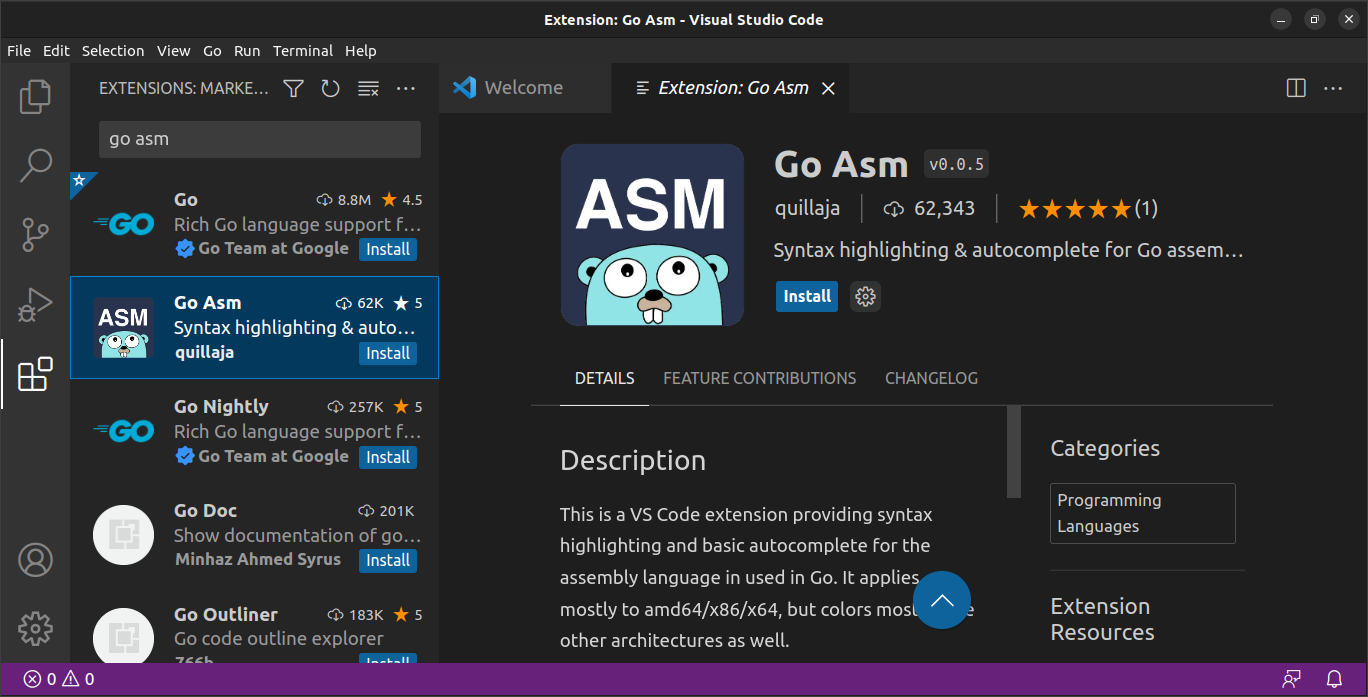This screenshot has height=697, width=1368.
Task: Click the v0.0.5 version badge
Action: (957, 165)
